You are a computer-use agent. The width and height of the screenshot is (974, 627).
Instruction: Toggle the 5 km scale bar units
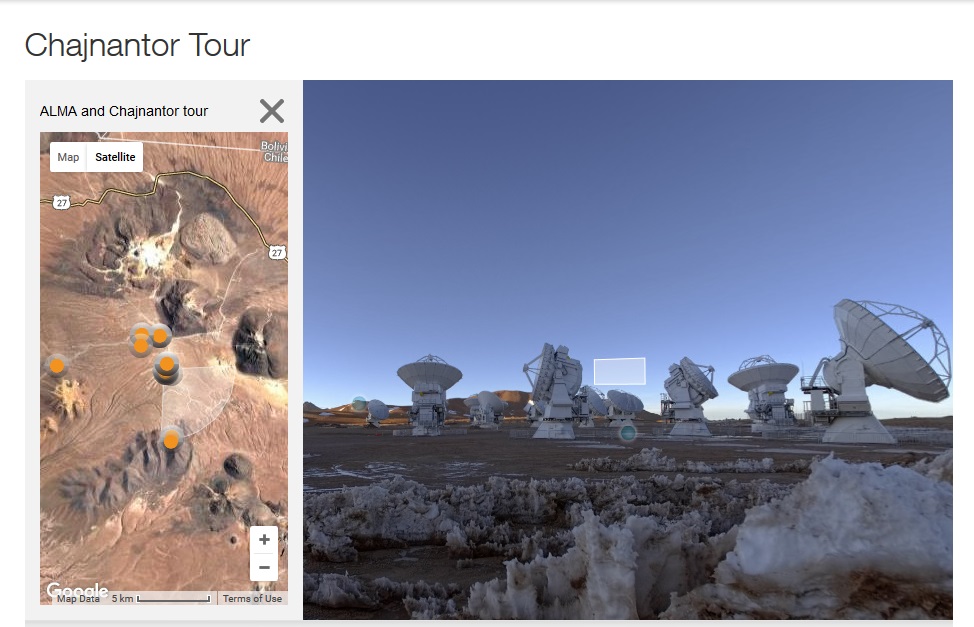pos(161,598)
